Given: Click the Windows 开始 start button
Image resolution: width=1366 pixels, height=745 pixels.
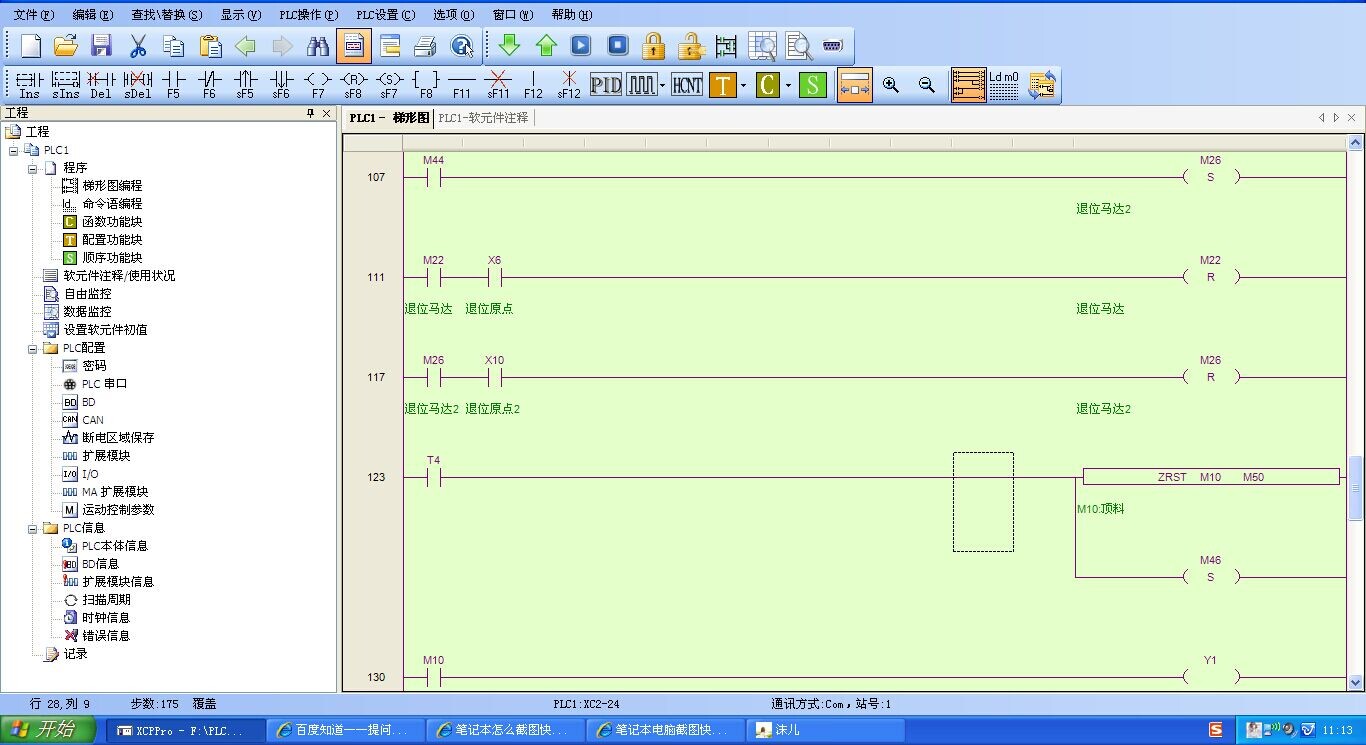Looking at the screenshot, I should tap(48, 730).
